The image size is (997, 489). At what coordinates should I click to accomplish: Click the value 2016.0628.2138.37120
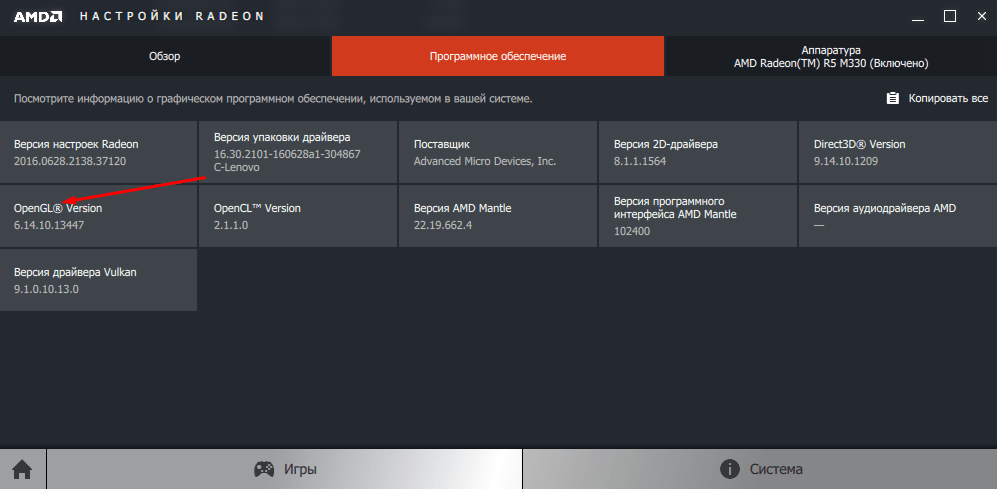[70, 161]
